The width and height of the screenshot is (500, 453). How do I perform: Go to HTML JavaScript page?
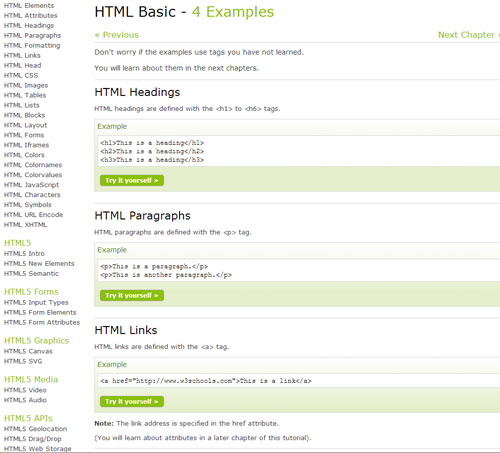point(31,185)
